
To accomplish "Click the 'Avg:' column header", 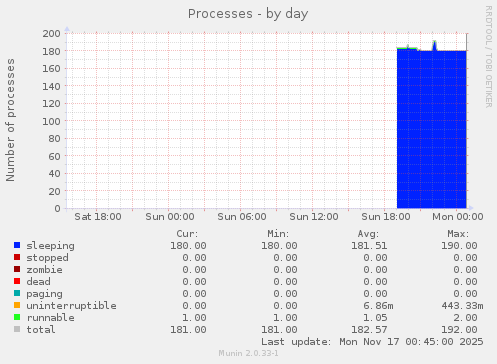I will [368, 234].
